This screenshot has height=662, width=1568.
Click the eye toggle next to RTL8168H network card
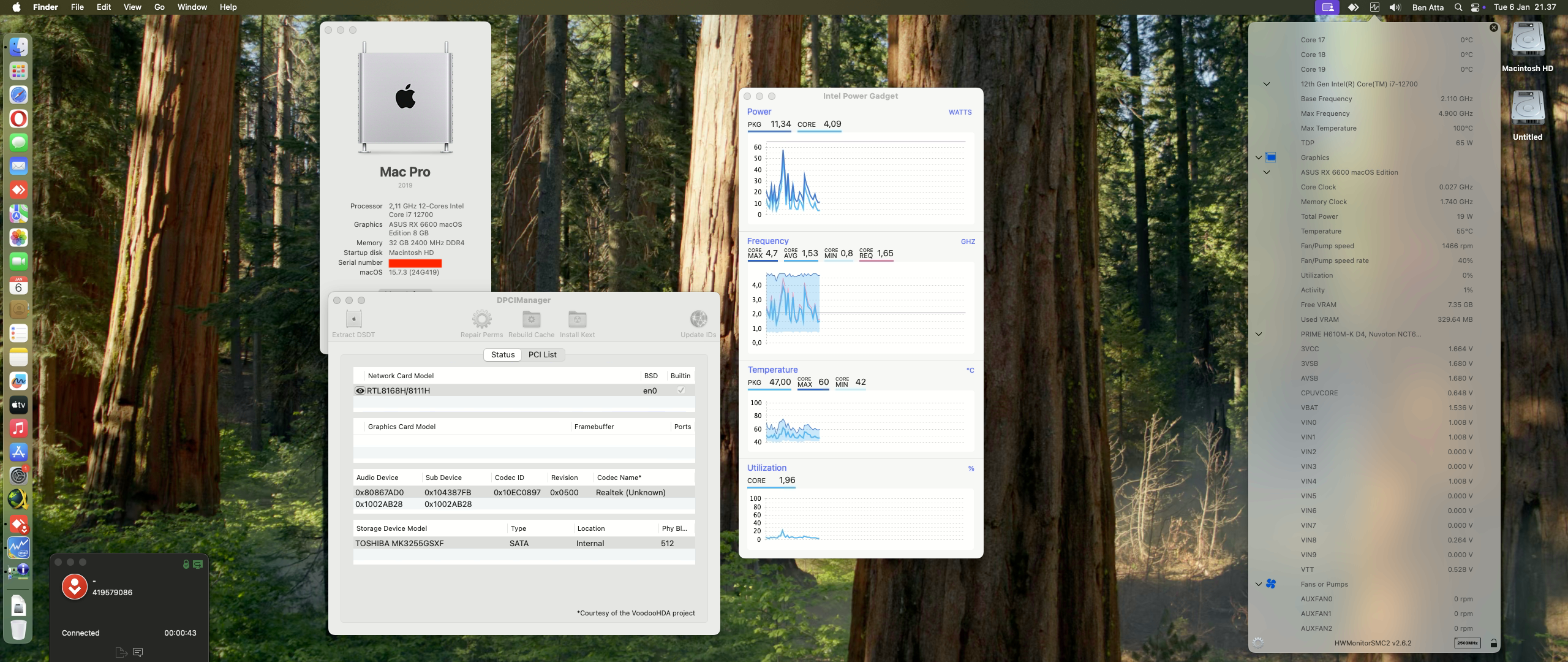tap(360, 390)
